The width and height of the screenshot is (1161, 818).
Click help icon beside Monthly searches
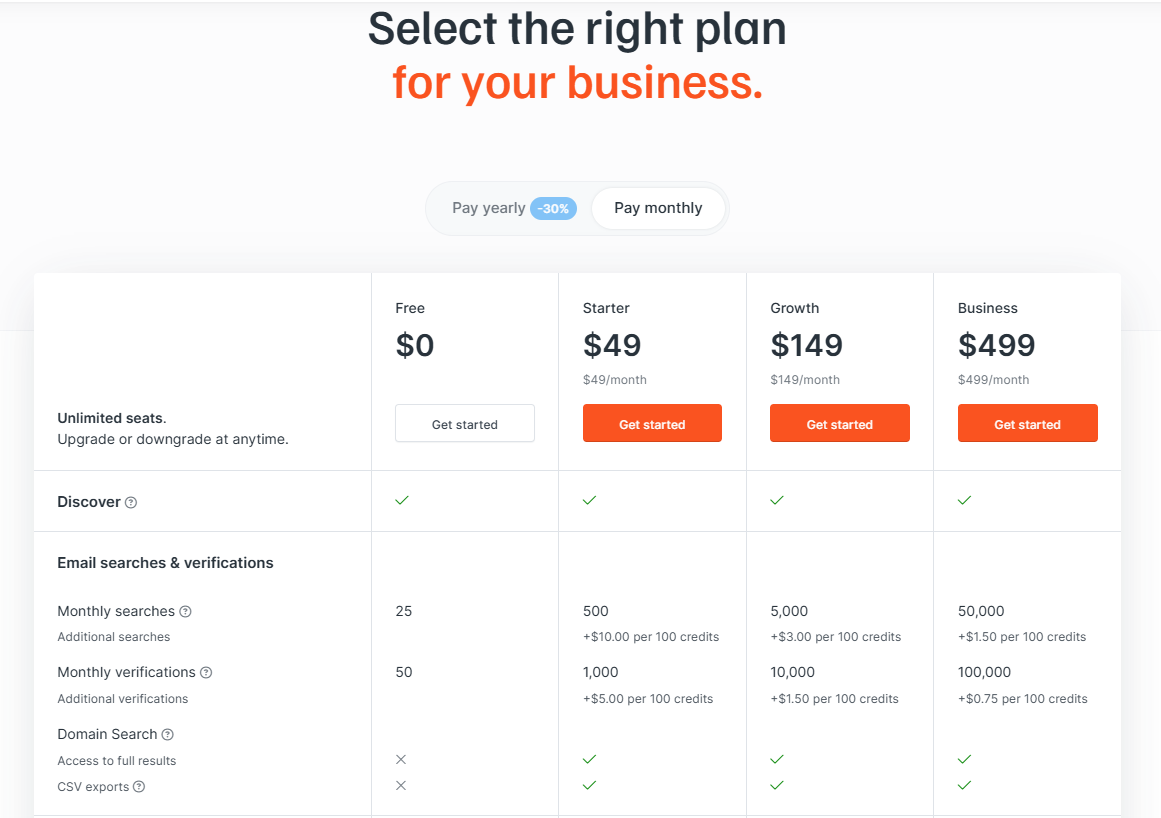pos(185,611)
